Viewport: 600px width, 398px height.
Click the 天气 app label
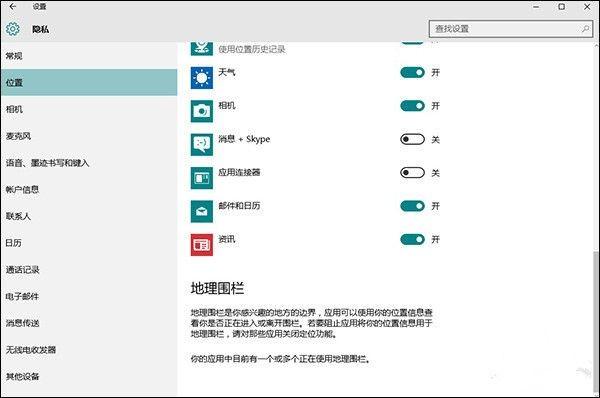tap(227, 72)
